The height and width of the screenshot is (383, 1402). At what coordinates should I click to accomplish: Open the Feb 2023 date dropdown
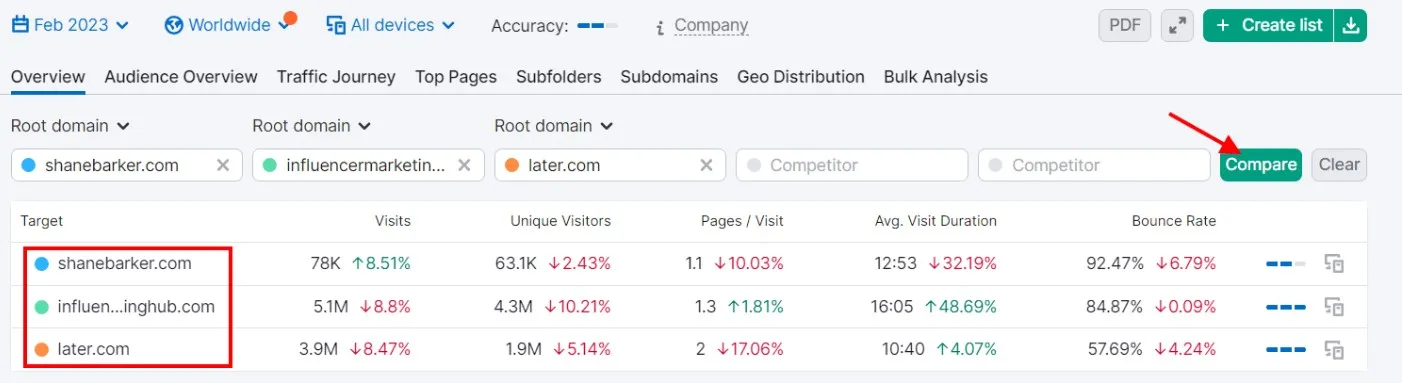pos(70,25)
